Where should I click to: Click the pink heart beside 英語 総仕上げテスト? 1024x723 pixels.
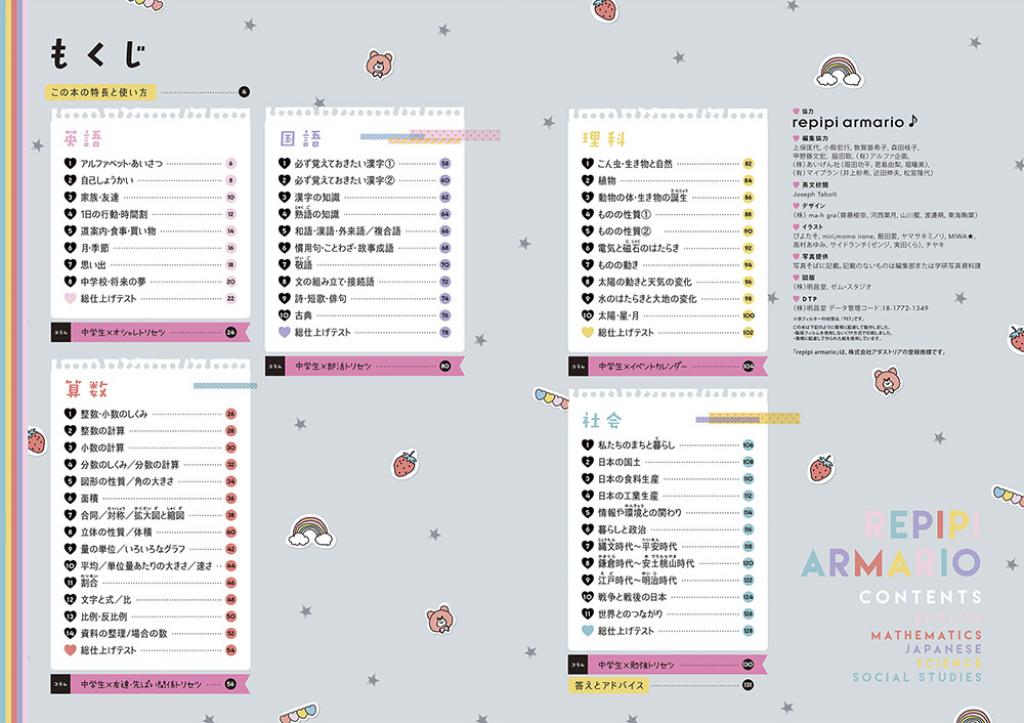pos(70,298)
